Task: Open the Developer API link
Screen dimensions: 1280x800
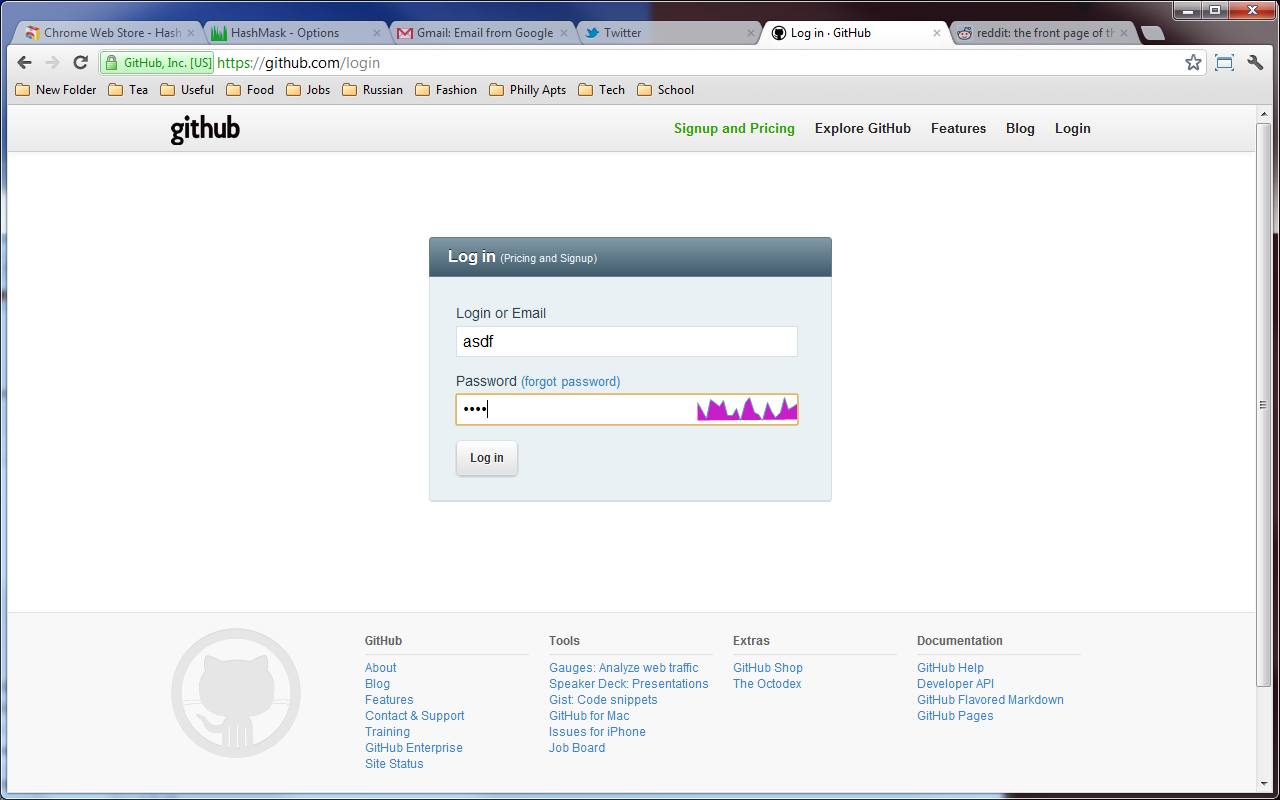Action: (955, 684)
